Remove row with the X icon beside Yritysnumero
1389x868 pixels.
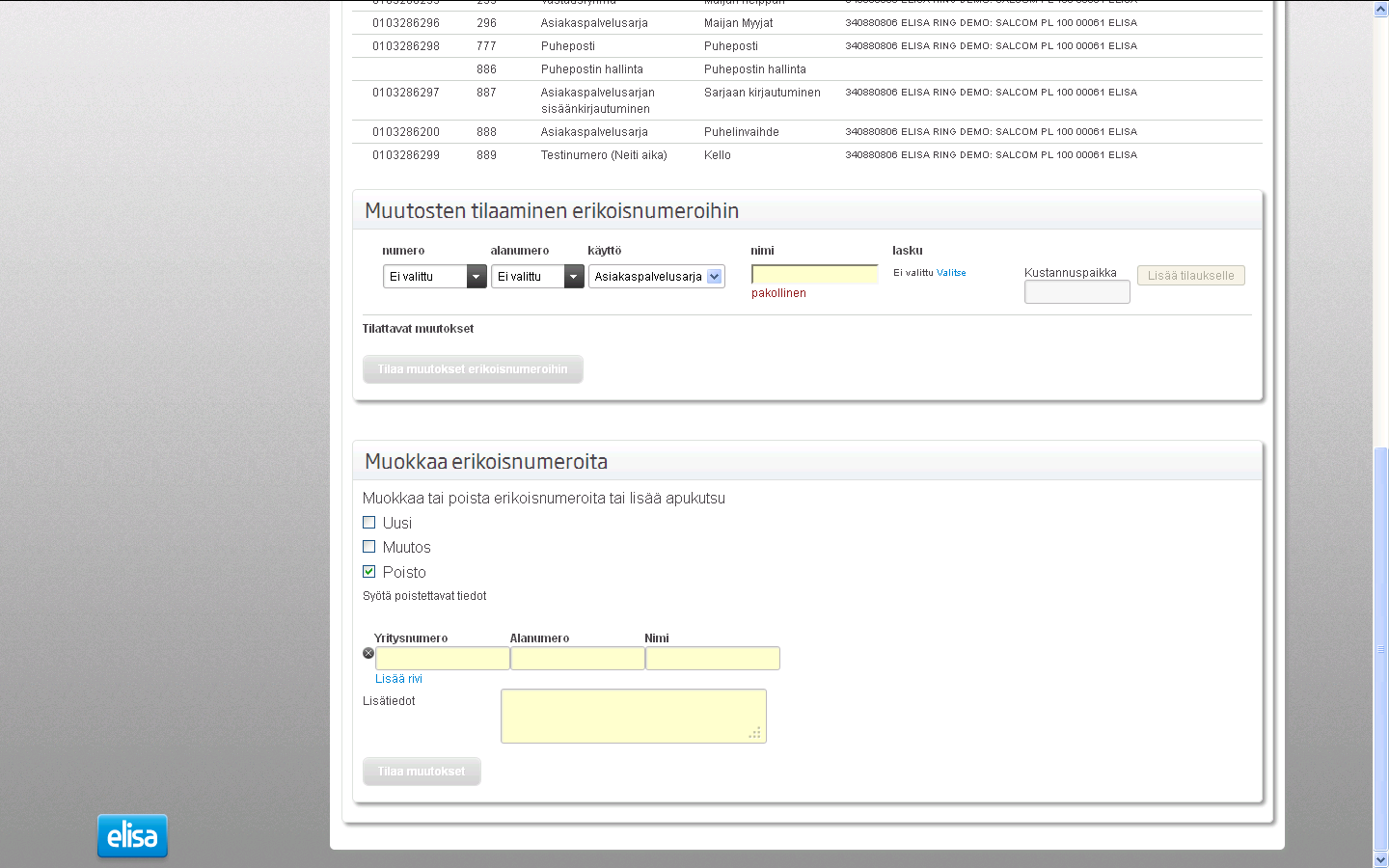pyautogui.click(x=368, y=653)
